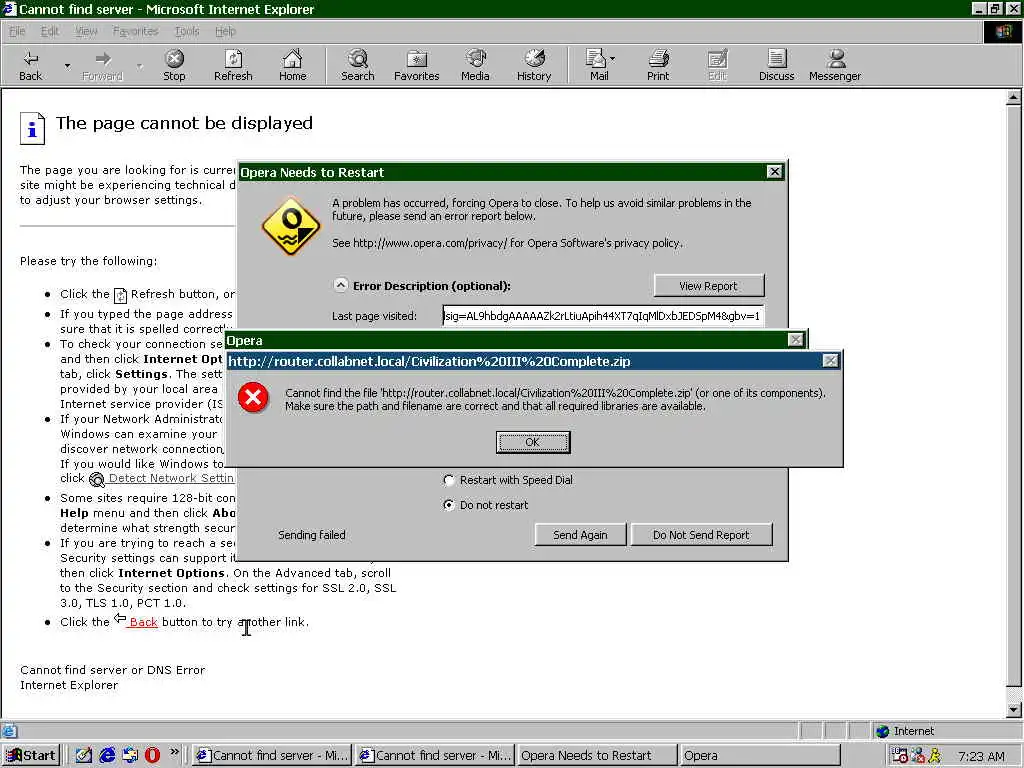Click the red error icon in file dialog
Screen dimensions: 1024x768
click(x=253, y=398)
